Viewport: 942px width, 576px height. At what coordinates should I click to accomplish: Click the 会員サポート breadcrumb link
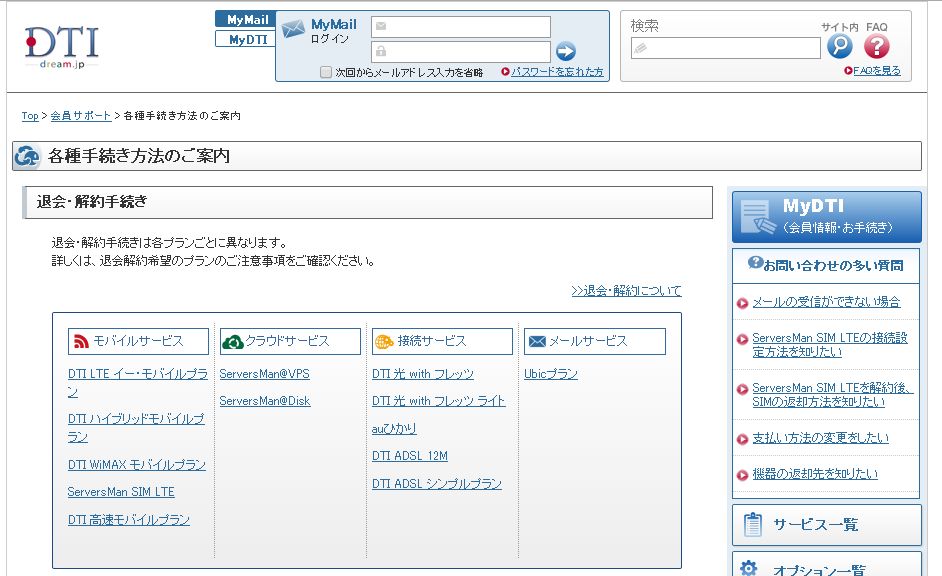(x=81, y=116)
